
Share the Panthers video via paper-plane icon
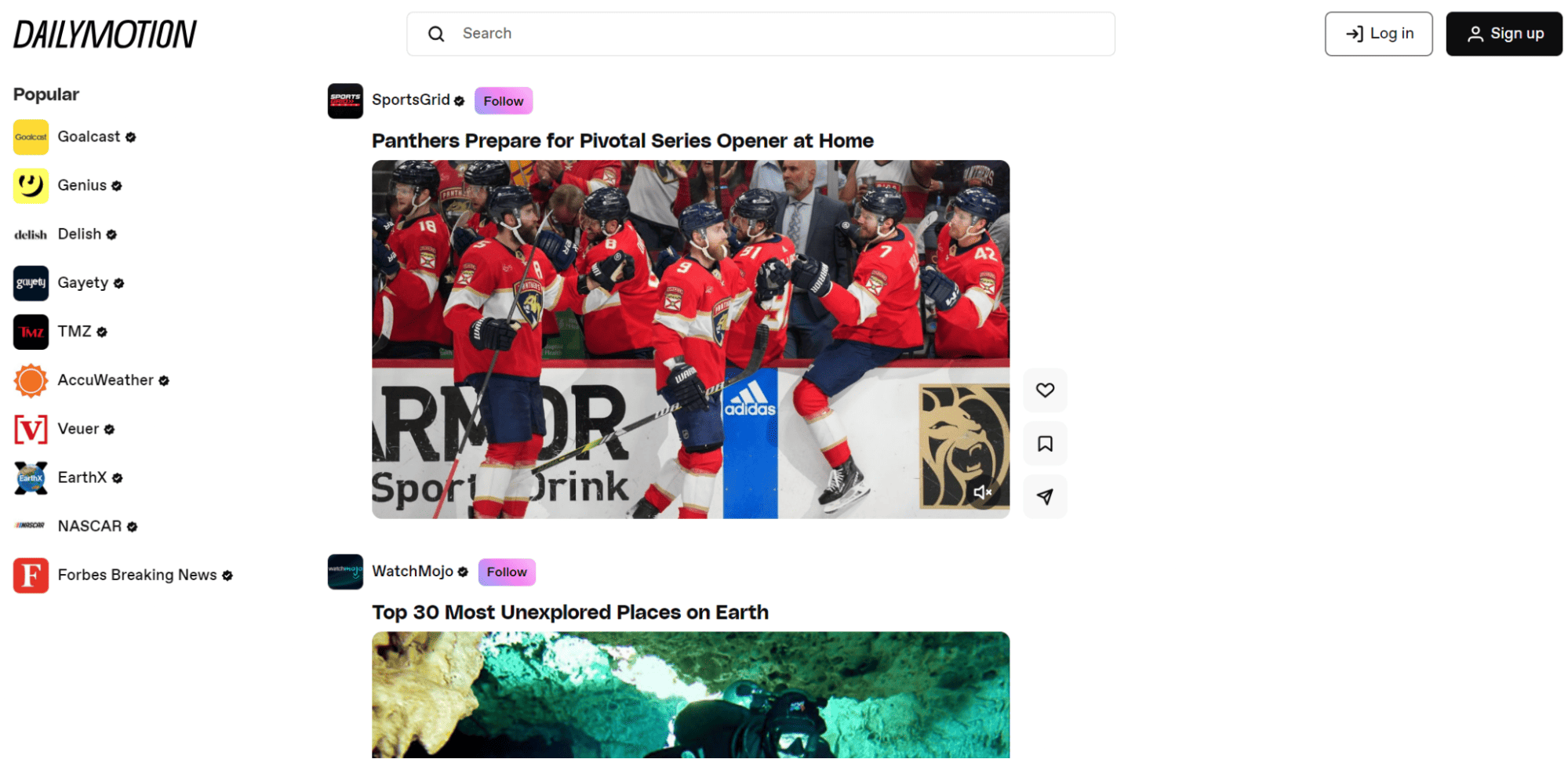(x=1045, y=496)
